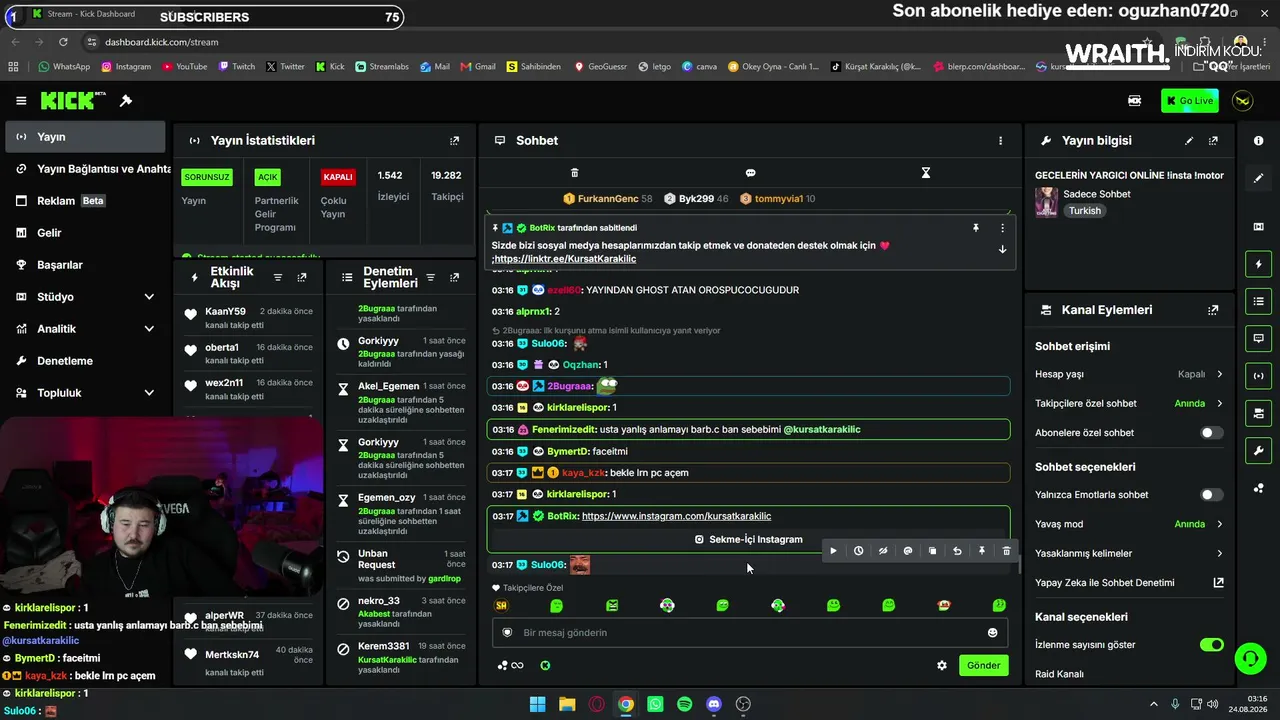This screenshot has height=720, width=1280.
Task: Pop out the Etkinlik Akışı panel
Action: (x=302, y=277)
